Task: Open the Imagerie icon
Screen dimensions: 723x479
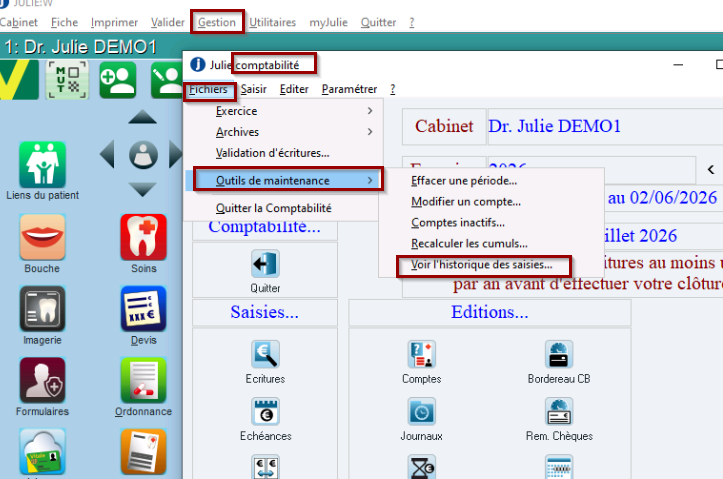Action: (x=42, y=309)
